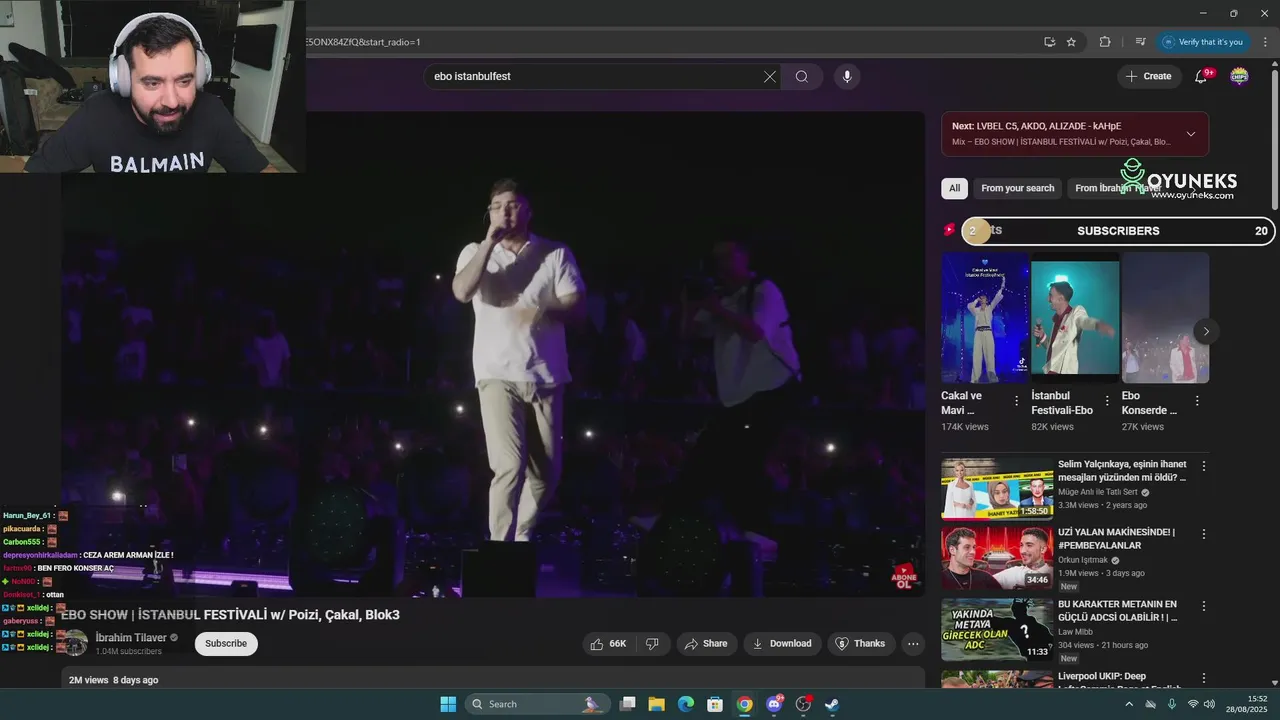Show next Shorts with arrow

coord(1206,331)
